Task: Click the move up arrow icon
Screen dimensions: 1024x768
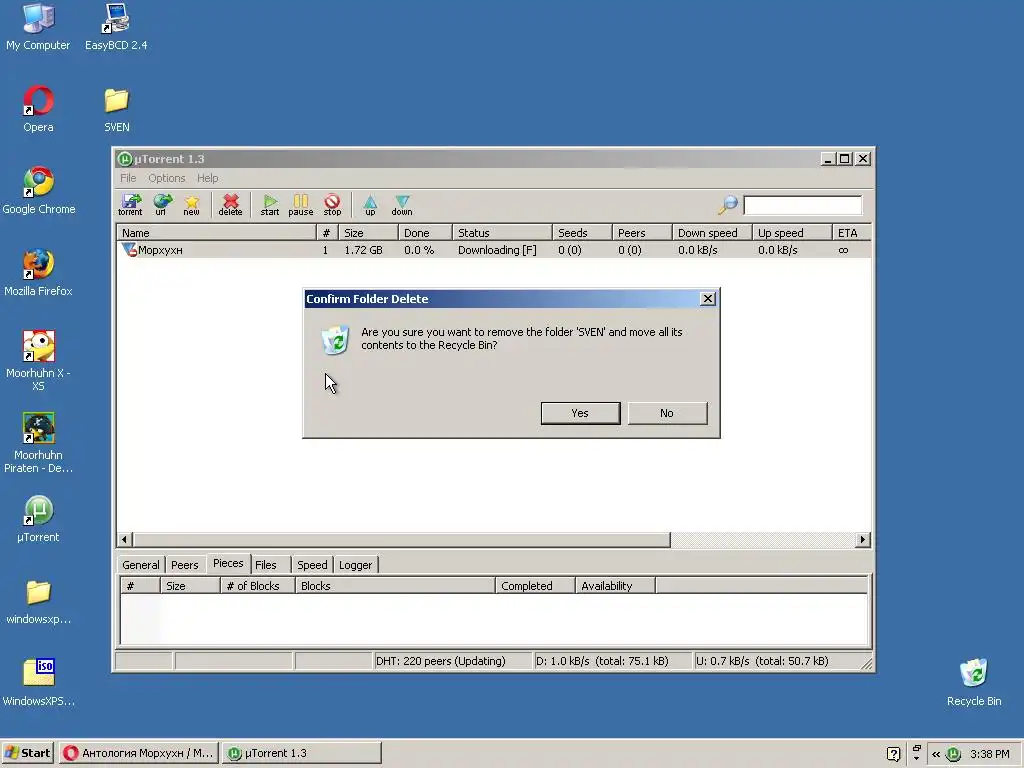Action: pos(370,204)
